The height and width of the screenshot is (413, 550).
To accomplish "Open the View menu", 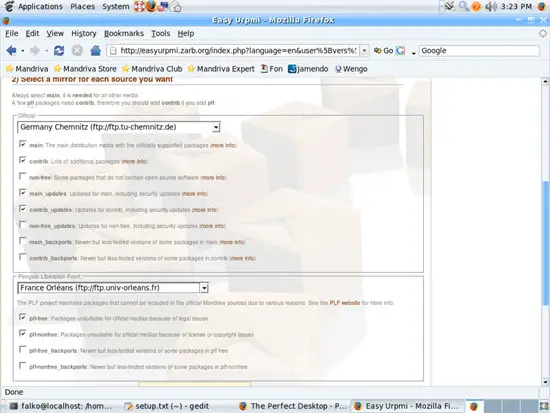I will tap(55, 33).
